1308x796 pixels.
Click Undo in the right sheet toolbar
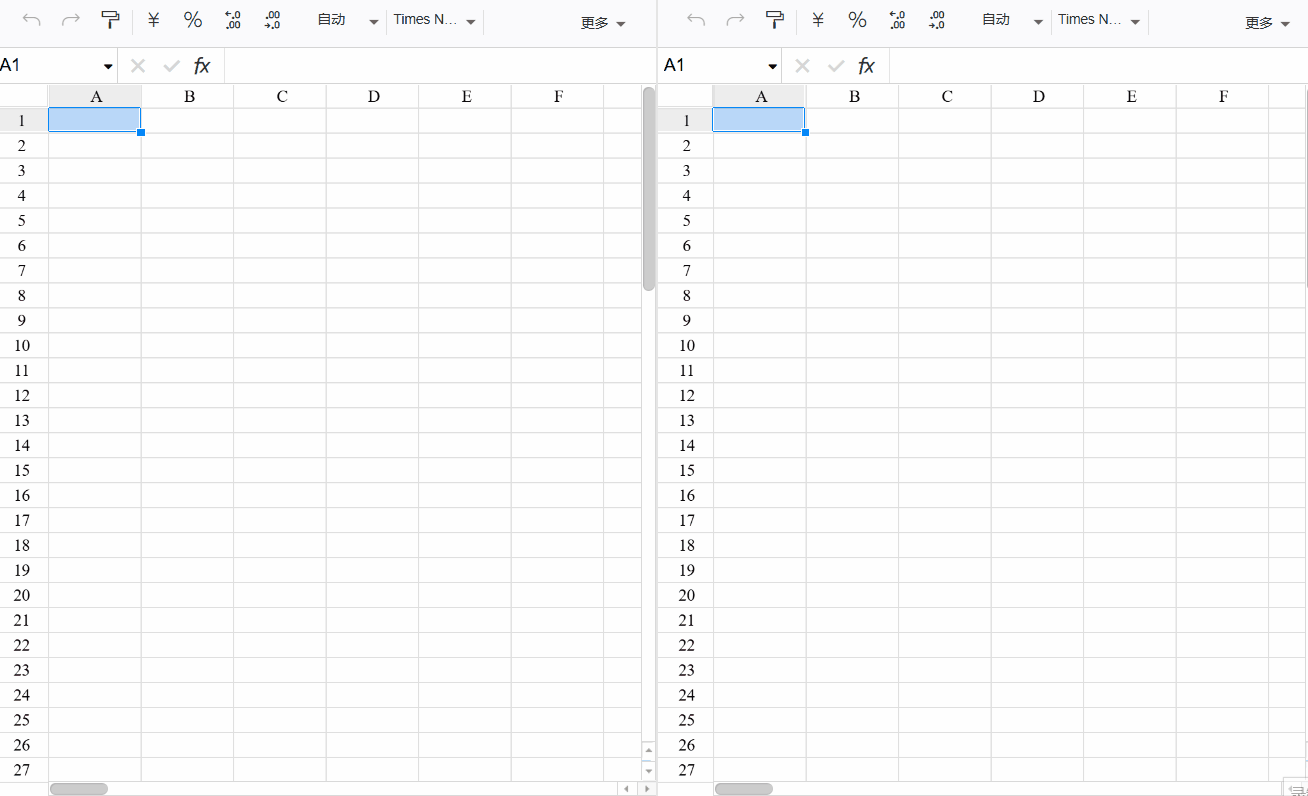[696, 20]
